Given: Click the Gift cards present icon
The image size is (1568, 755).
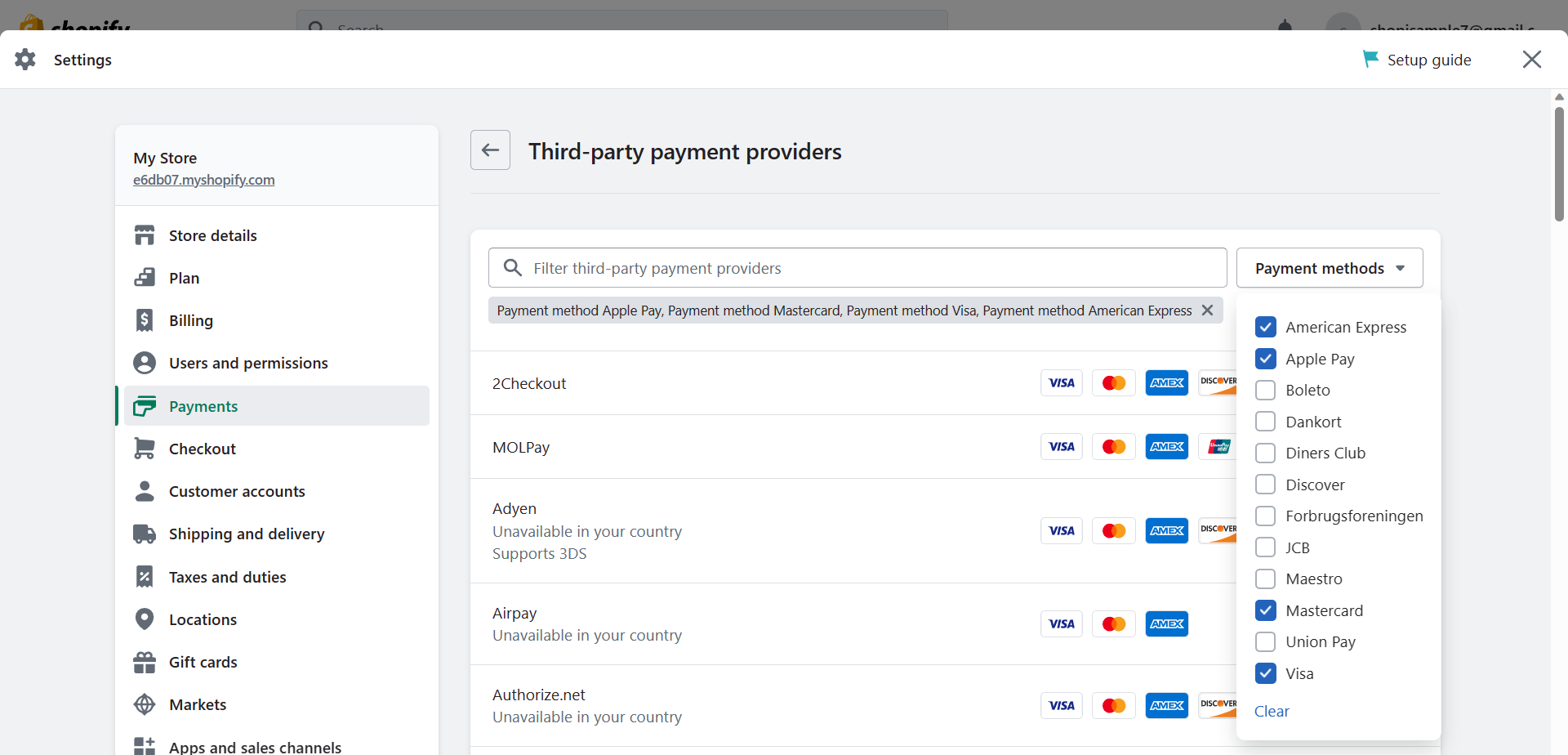Looking at the screenshot, I should pyautogui.click(x=145, y=662).
